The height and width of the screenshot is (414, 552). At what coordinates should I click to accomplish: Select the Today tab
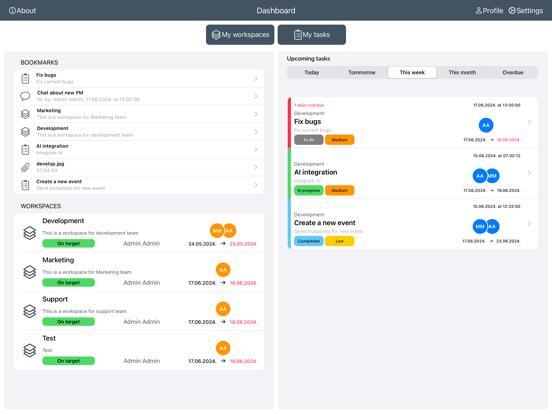pos(312,73)
